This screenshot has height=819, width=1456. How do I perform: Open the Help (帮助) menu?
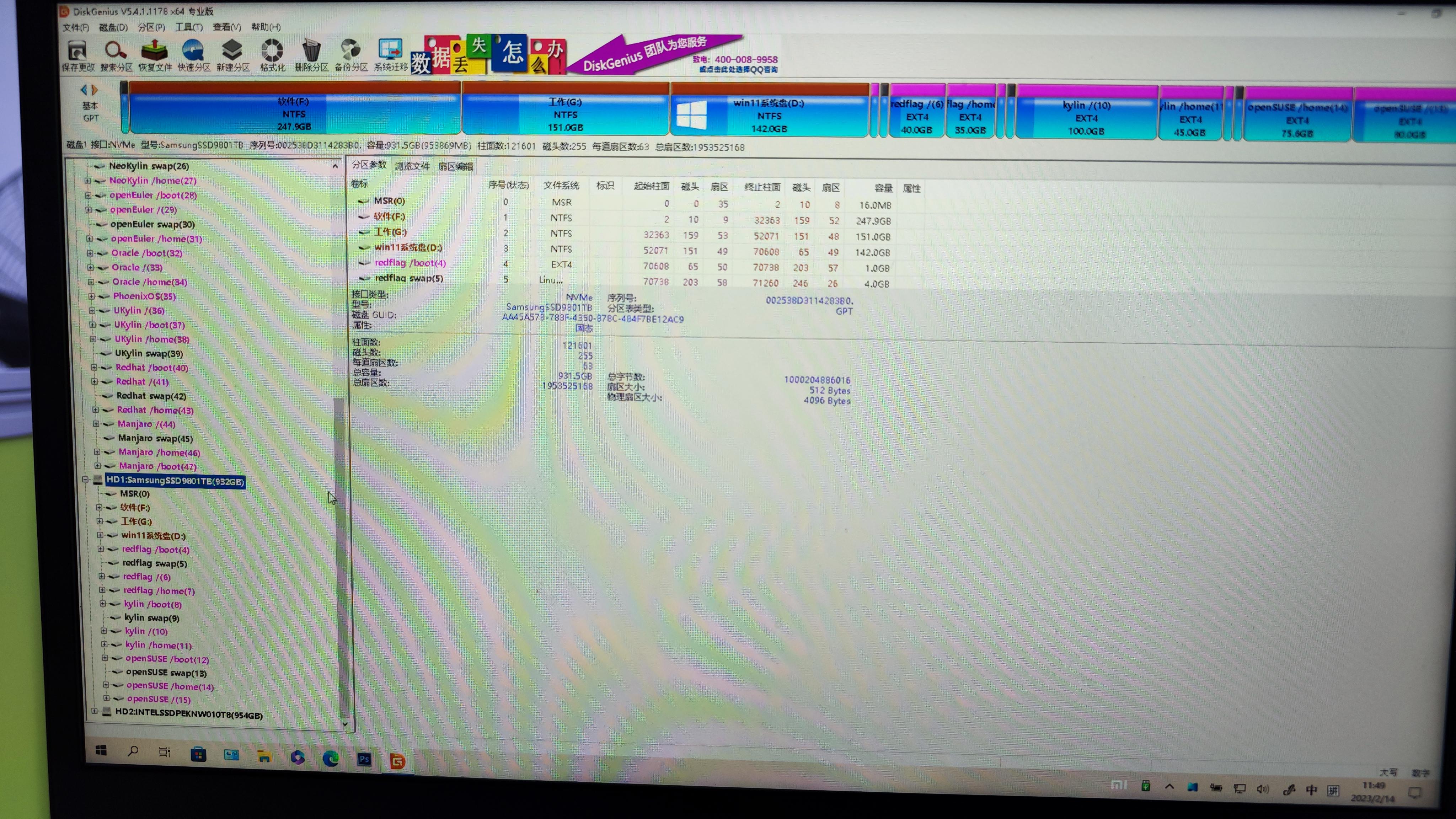(266, 27)
